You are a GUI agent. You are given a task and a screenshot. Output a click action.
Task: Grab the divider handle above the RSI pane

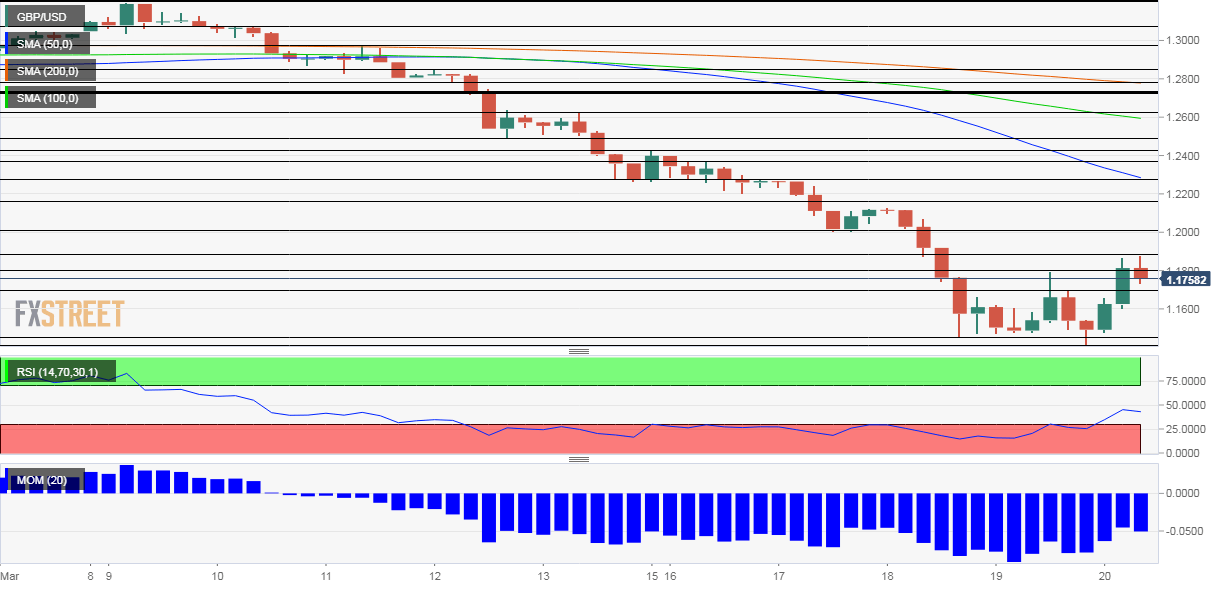579,352
